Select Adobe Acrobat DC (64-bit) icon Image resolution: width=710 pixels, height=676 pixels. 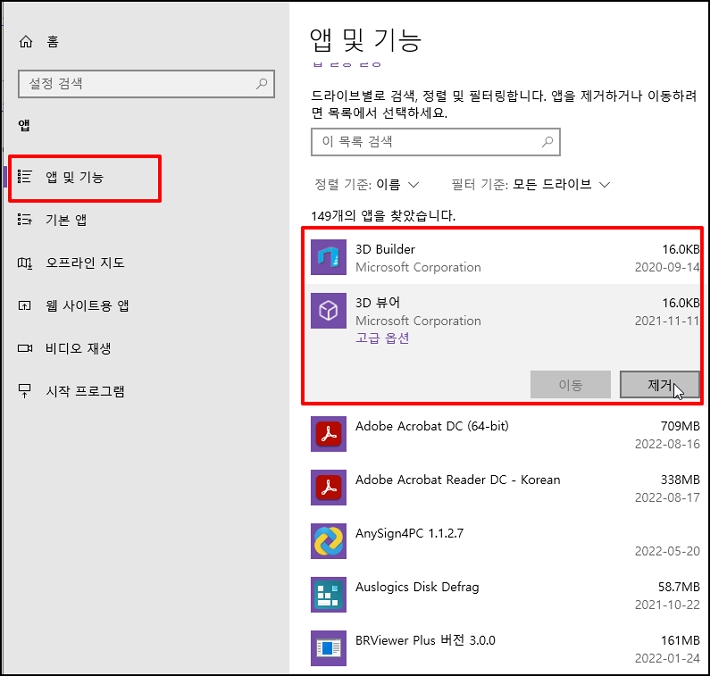pyautogui.click(x=329, y=434)
